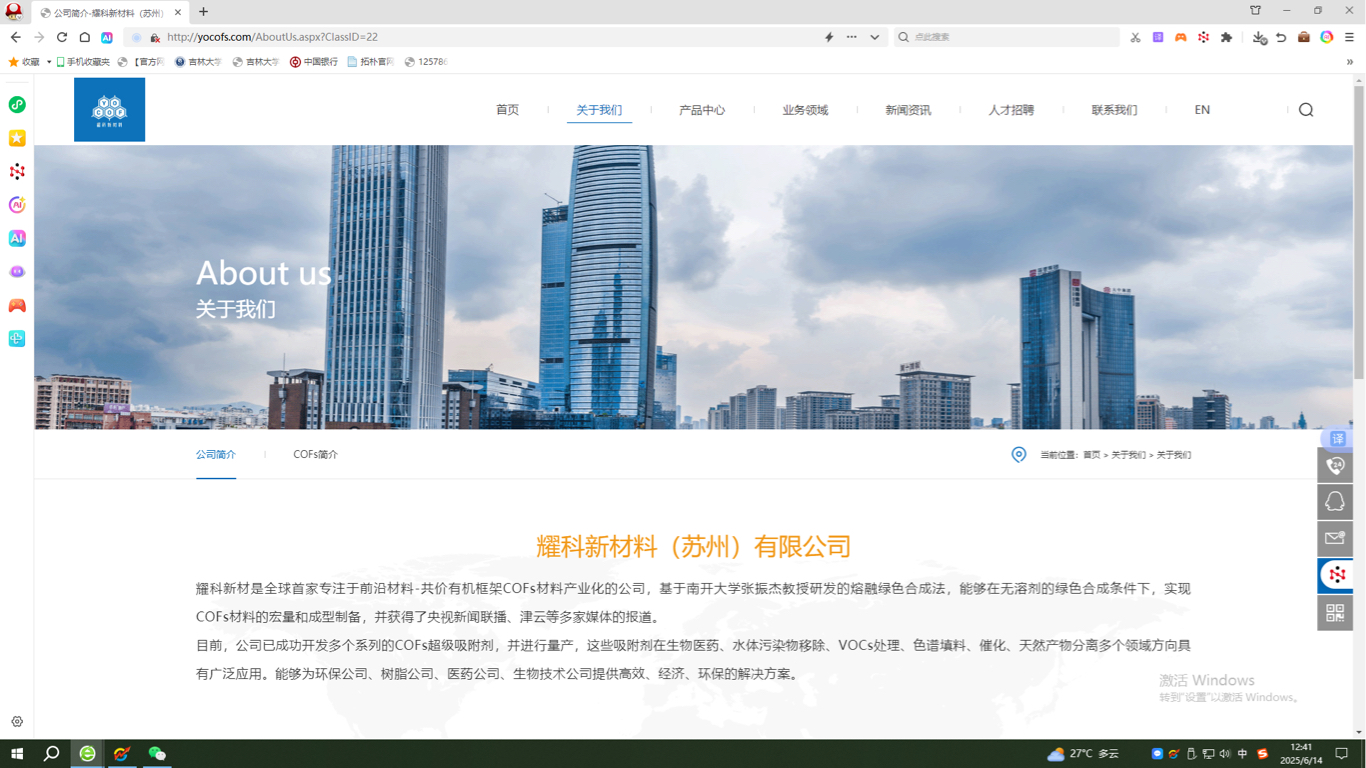Open 联系我们 navigation item

[x=1114, y=110]
